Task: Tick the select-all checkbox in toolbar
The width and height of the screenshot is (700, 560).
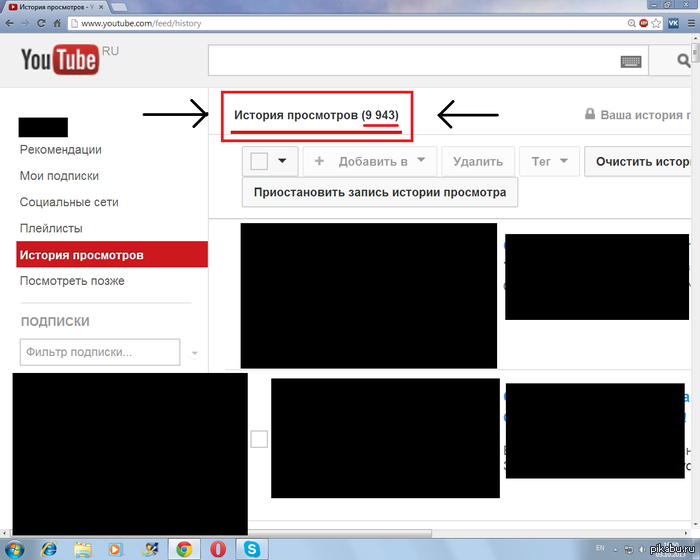Action: point(259,161)
